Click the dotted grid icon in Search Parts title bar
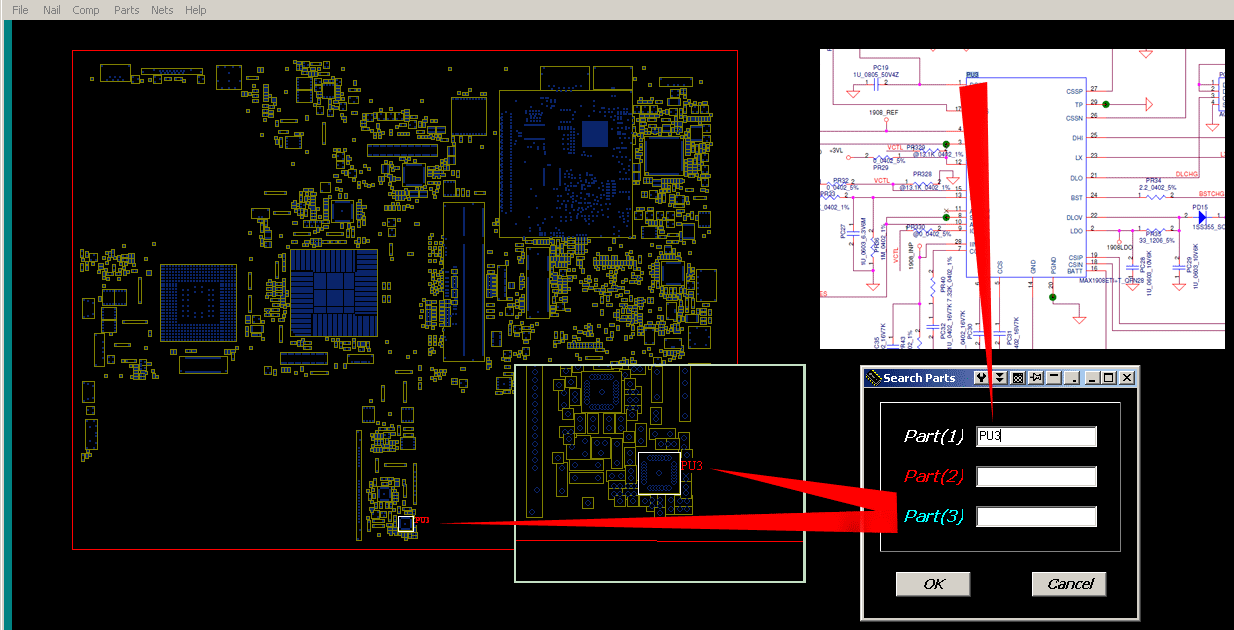 click(x=1017, y=378)
